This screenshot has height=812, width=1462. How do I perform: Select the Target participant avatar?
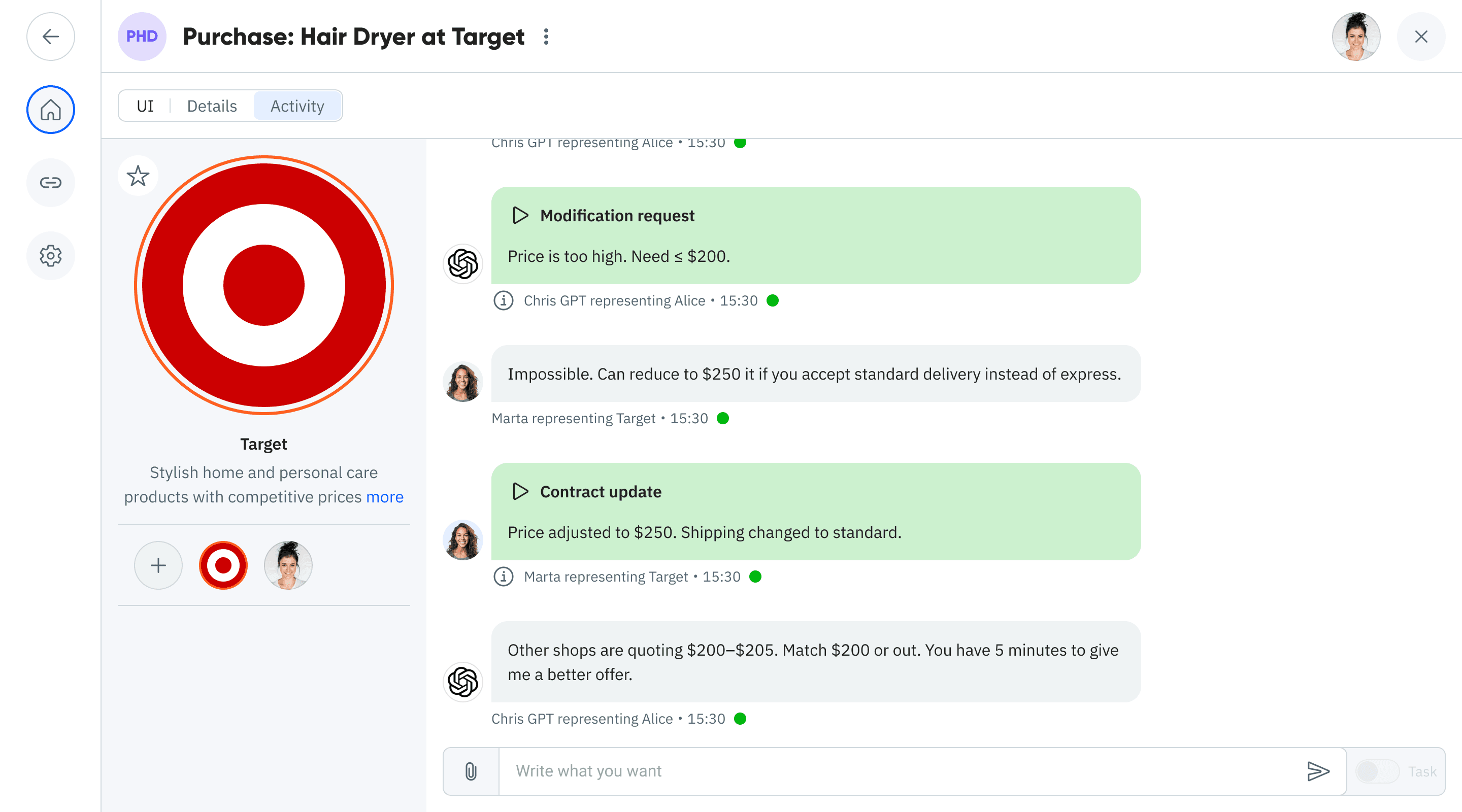(223, 565)
